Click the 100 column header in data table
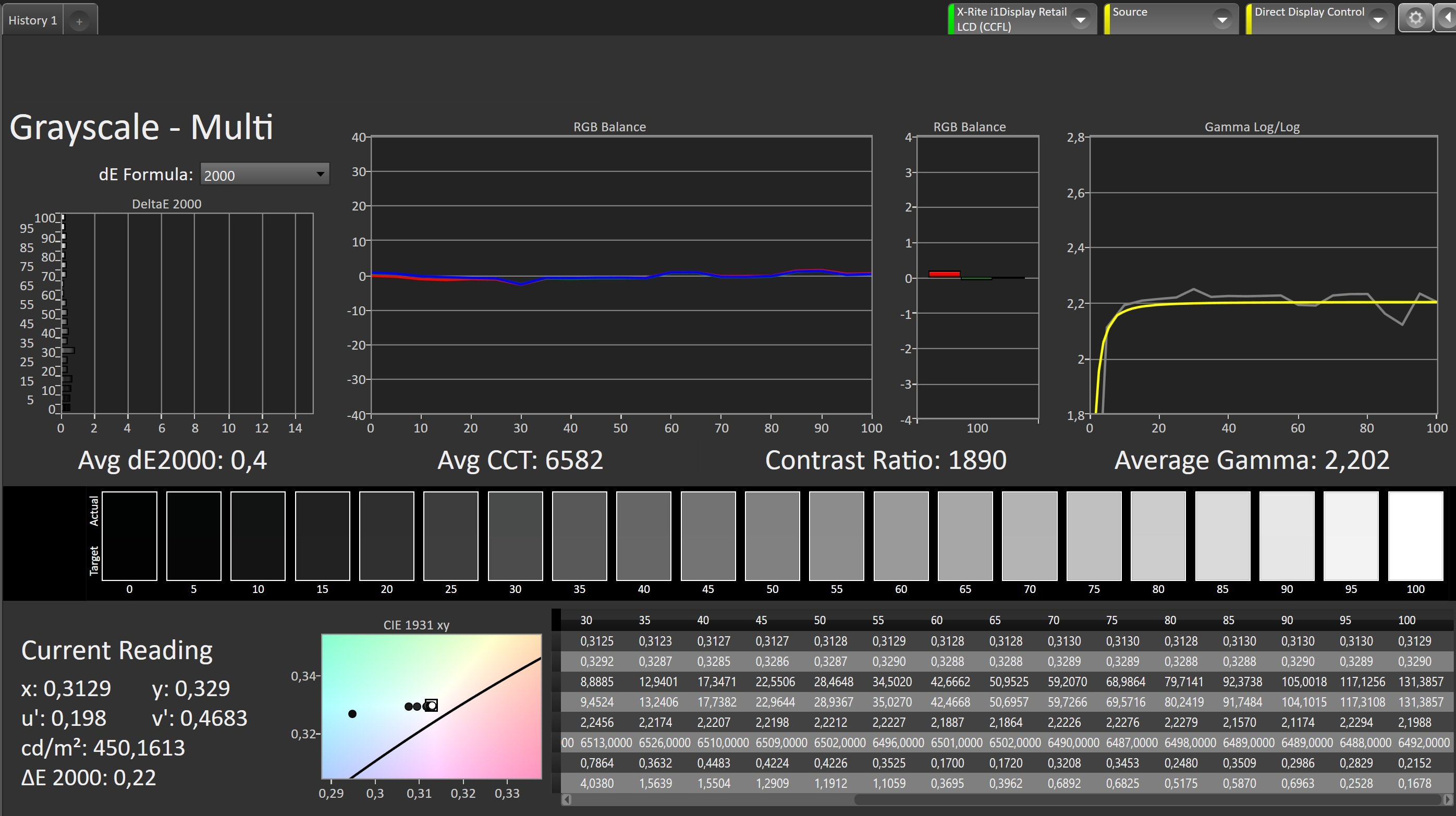This screenshot has height=816, width=1456. point(1406,620)
